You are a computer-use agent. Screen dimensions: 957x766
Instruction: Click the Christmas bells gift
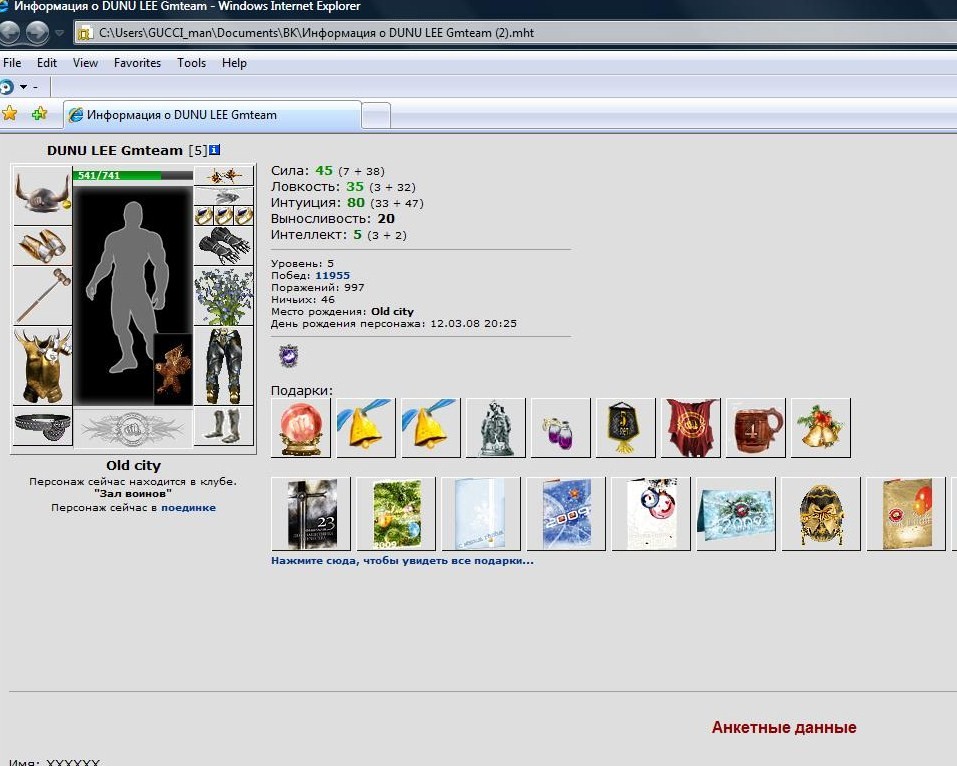point(820,428)
